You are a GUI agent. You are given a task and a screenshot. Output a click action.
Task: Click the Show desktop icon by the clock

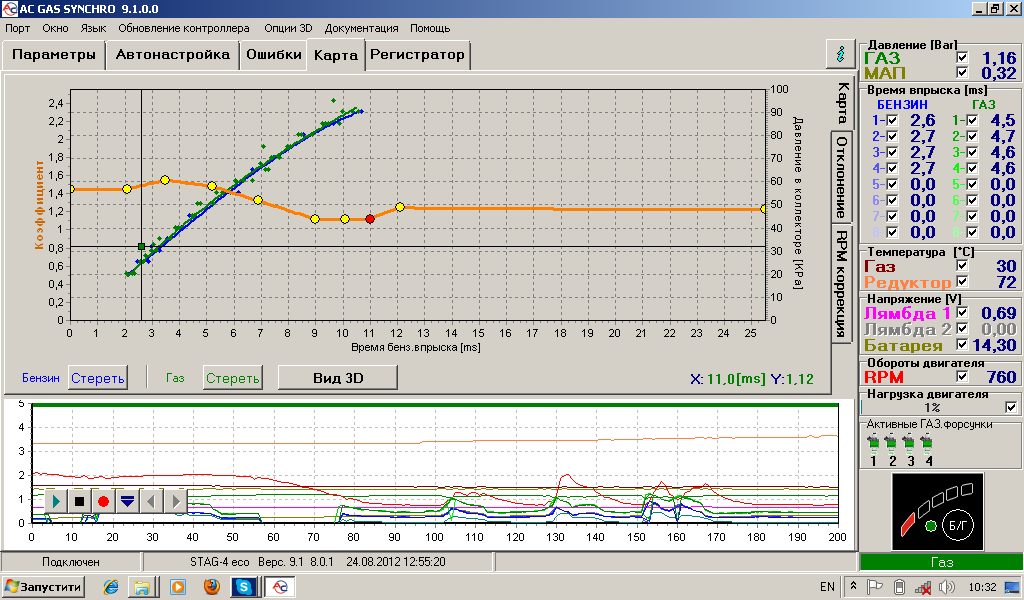[x=1012, y=587]
